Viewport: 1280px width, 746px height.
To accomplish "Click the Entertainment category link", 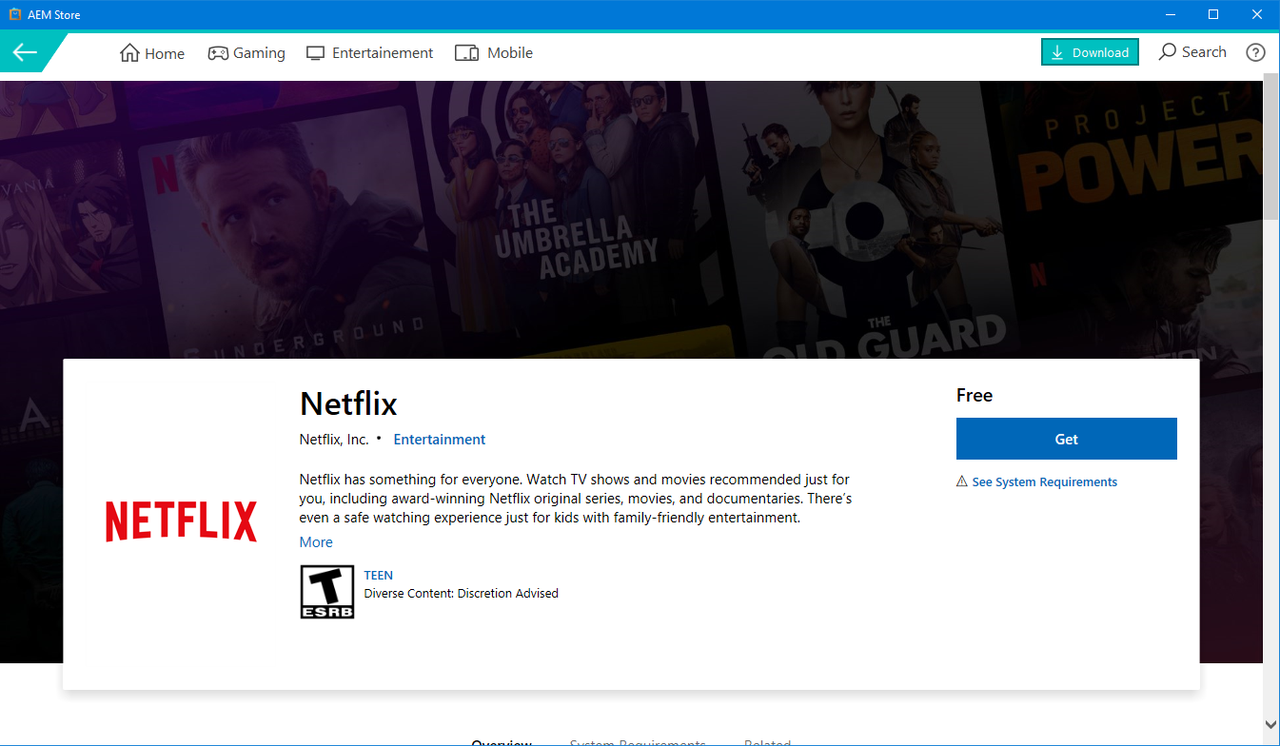I will point(440,439).
